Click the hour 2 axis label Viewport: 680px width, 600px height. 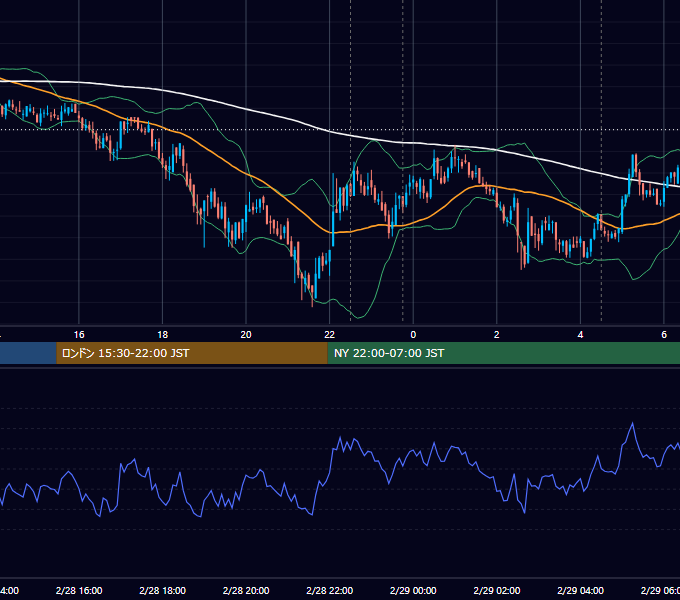(497, 335)
